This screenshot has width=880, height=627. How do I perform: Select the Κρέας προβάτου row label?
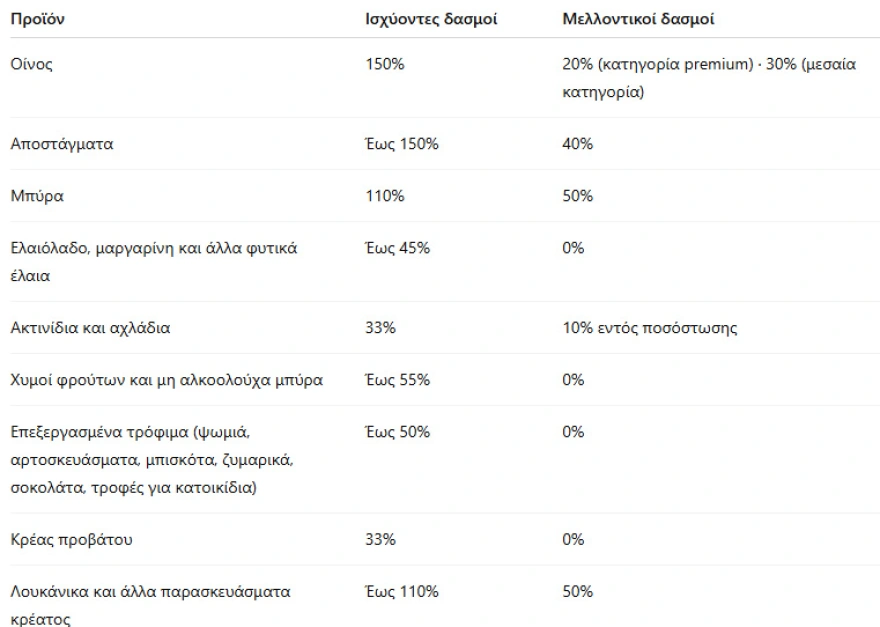[71, 540]
